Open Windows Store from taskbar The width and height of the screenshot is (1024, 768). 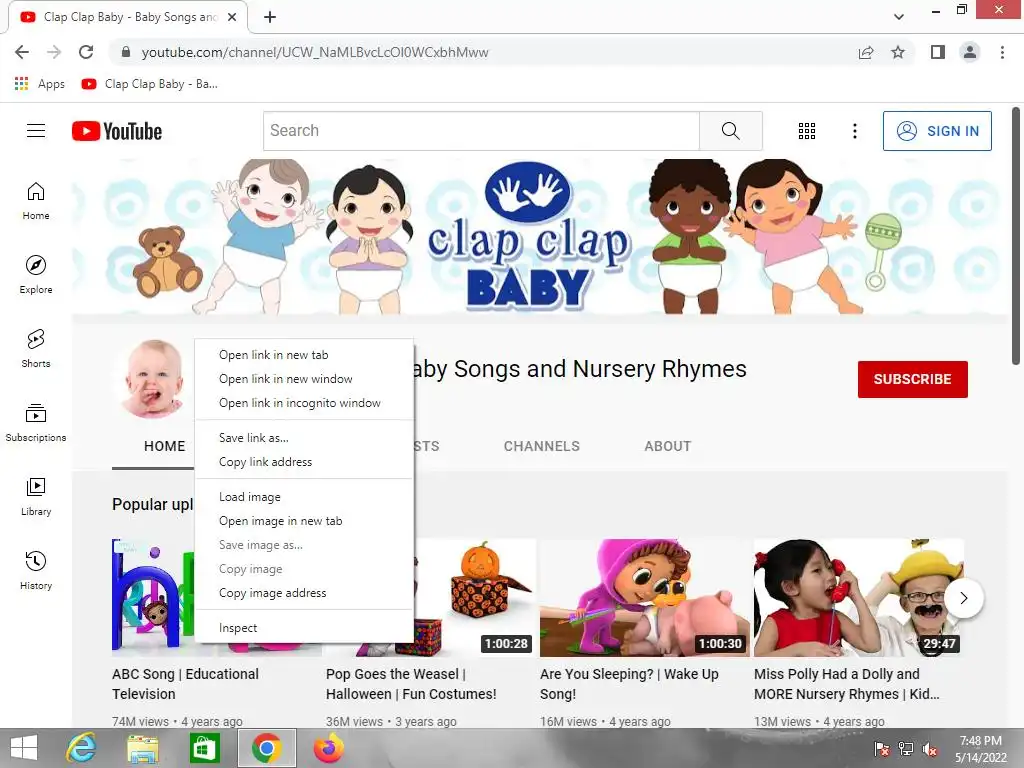click(204, 748)
